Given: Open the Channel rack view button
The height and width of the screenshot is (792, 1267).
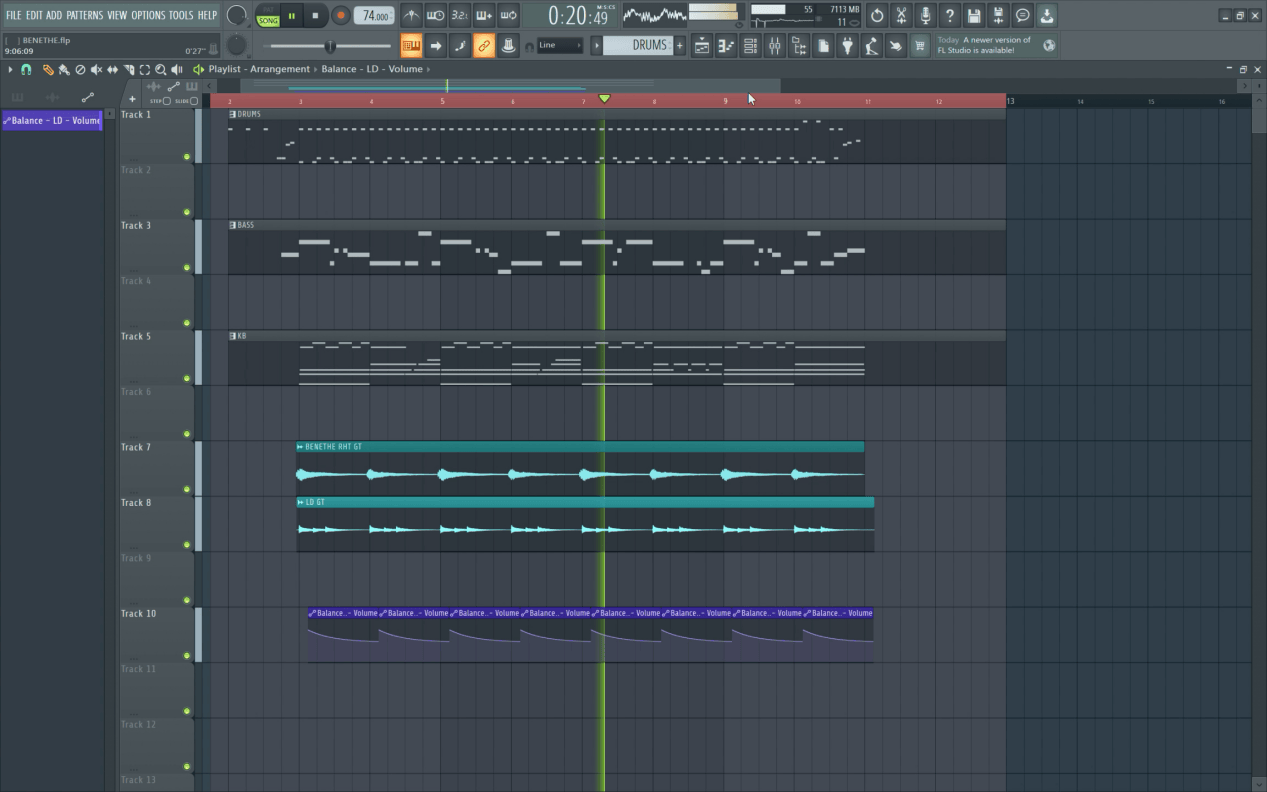Looking at the screenshot, I should (x=750, y=46).
